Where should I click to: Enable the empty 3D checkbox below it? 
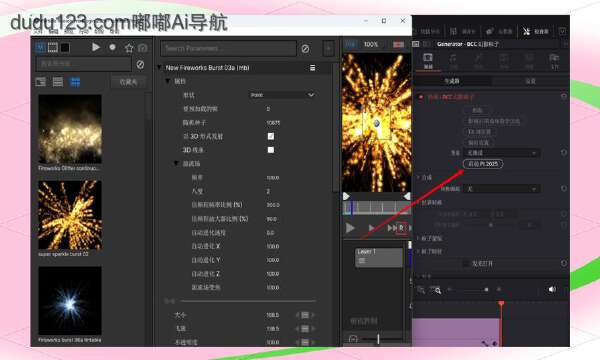[x=271, y=150]
